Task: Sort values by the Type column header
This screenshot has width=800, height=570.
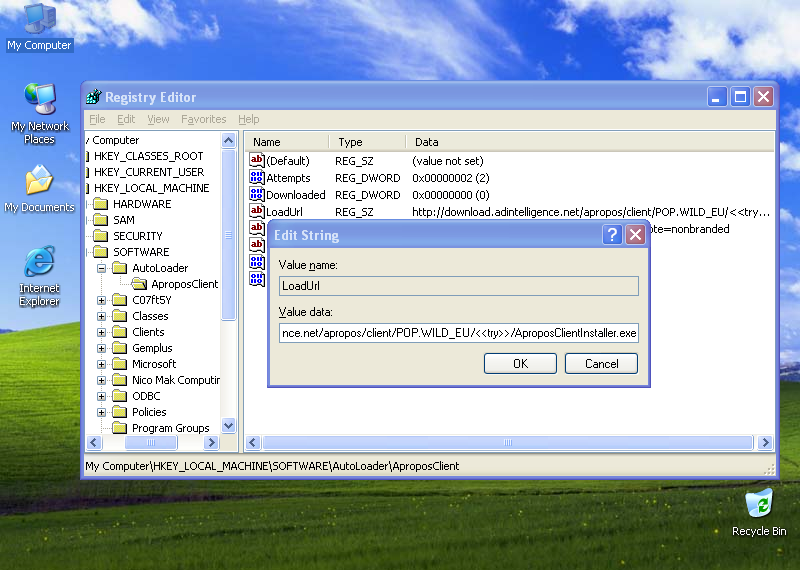Action: click(x=367, y=142)
